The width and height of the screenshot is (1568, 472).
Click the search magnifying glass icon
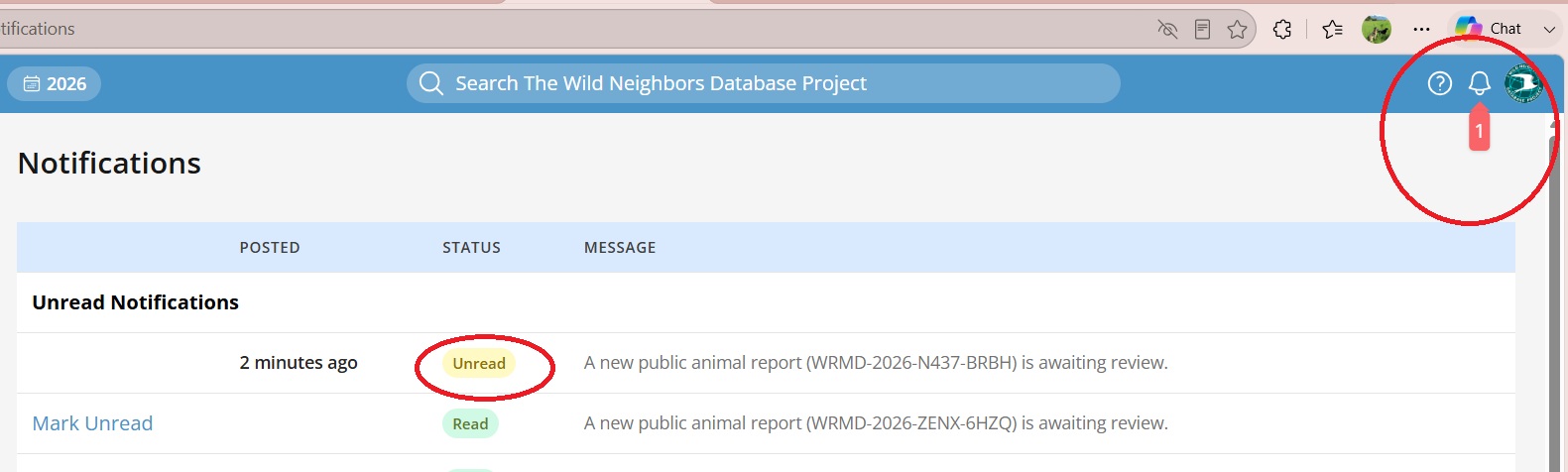(430, 83)
